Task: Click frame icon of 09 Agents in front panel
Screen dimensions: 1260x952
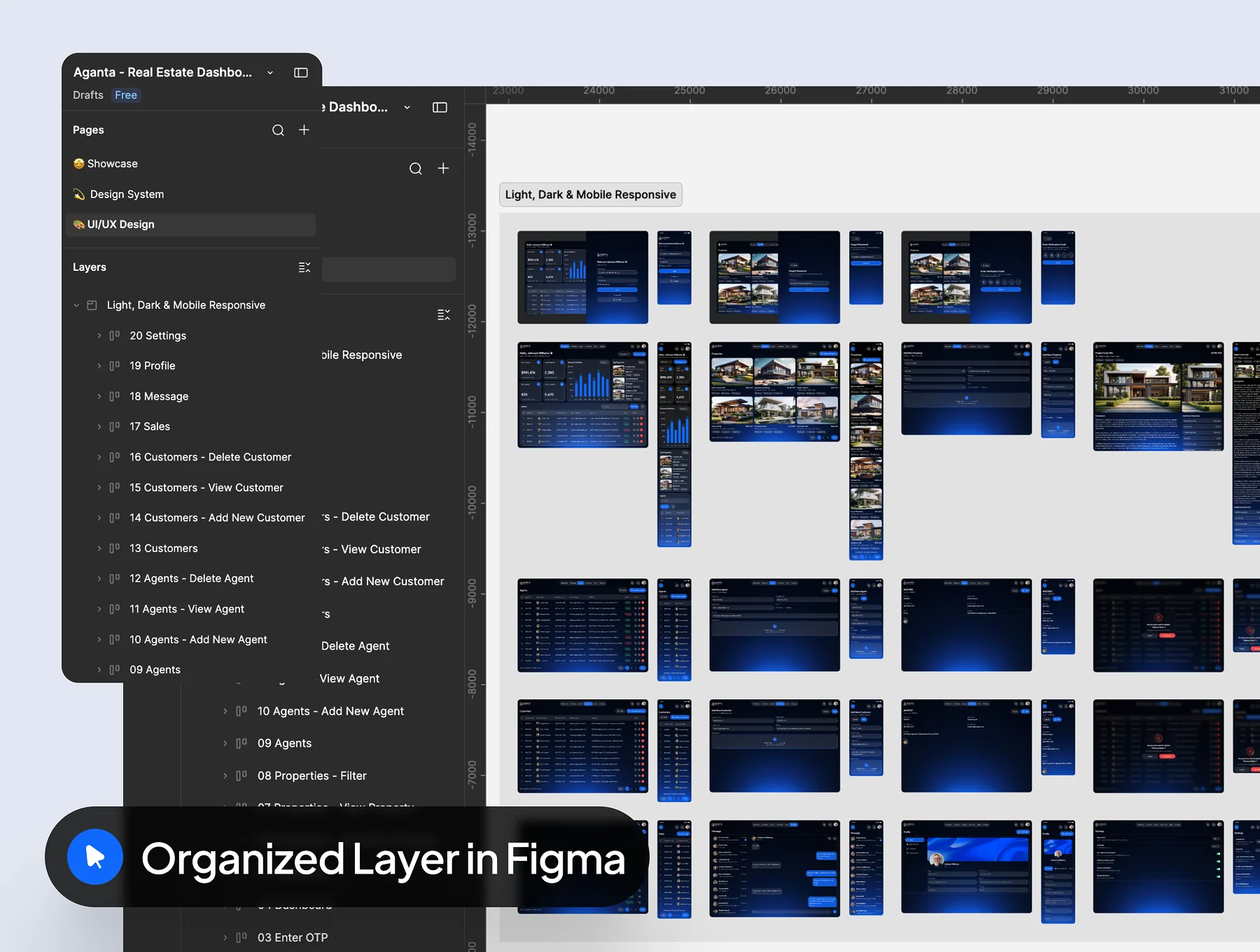Action: click(114, 670)
